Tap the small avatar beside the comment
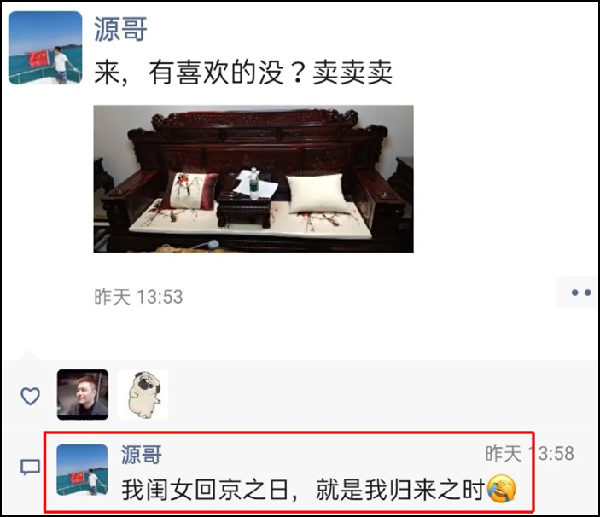This screenshot has width=600, height=517. click(x=82, y=470)
